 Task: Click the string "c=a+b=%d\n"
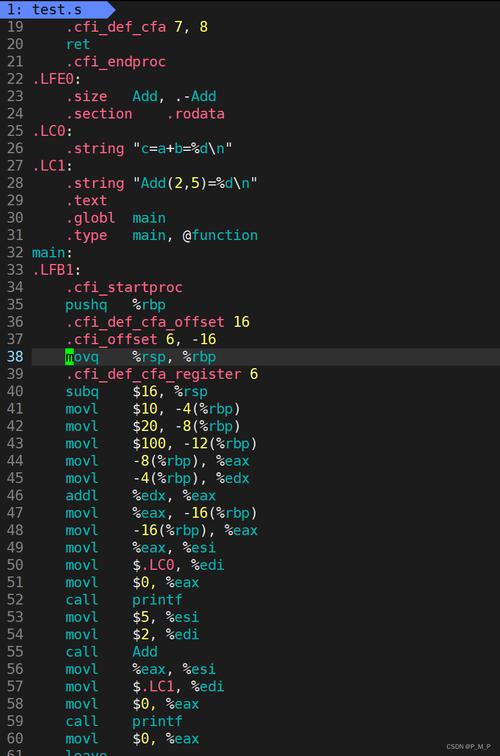[182, 148]
